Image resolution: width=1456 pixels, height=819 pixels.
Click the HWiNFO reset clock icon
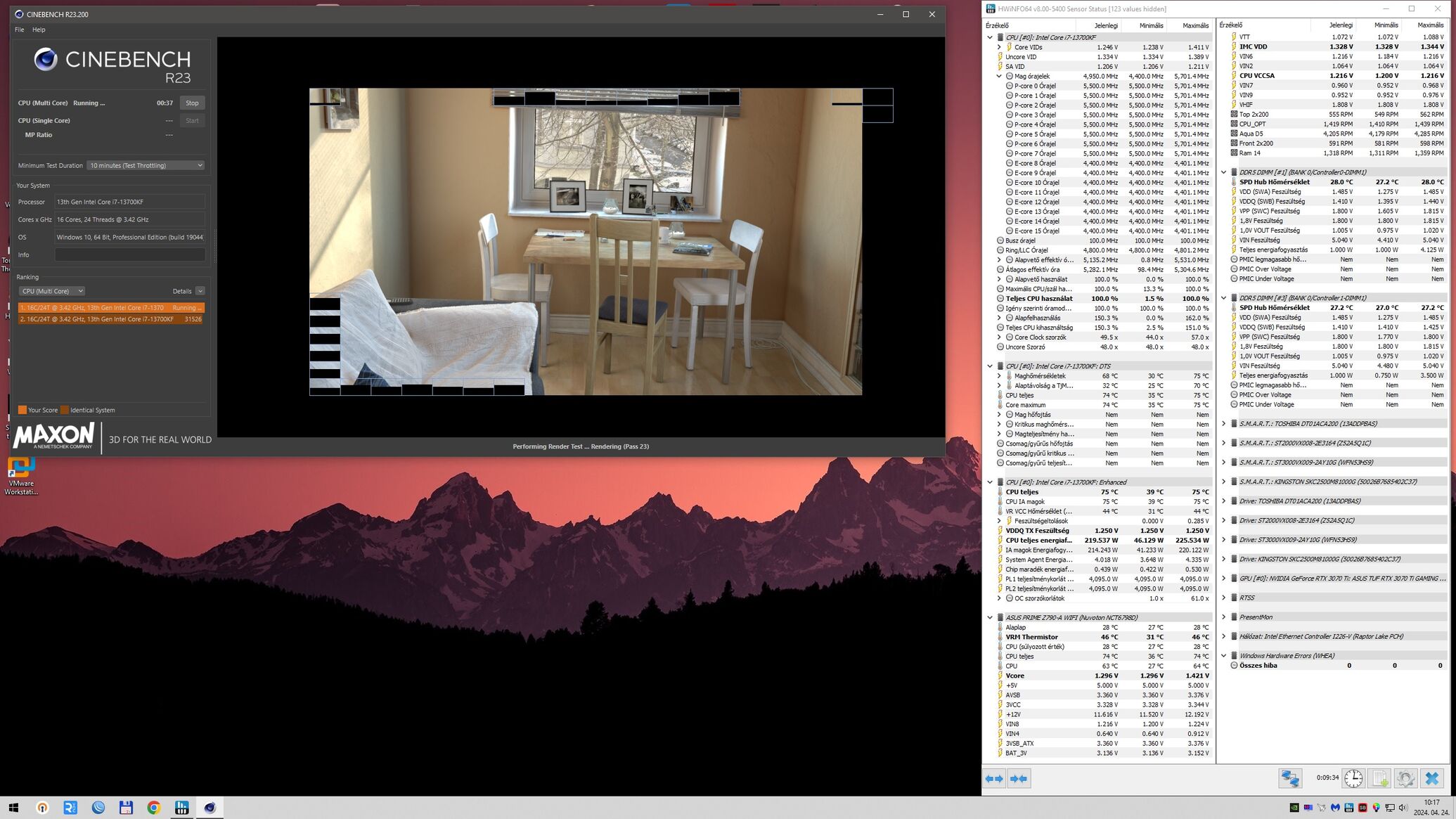point(1353,778)
